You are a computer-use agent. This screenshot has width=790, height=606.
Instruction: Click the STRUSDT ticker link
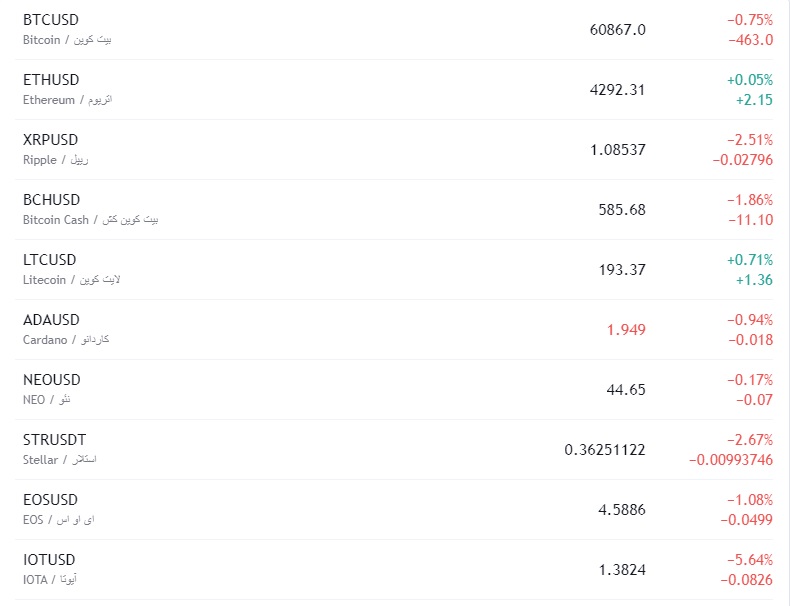[55, 440]
